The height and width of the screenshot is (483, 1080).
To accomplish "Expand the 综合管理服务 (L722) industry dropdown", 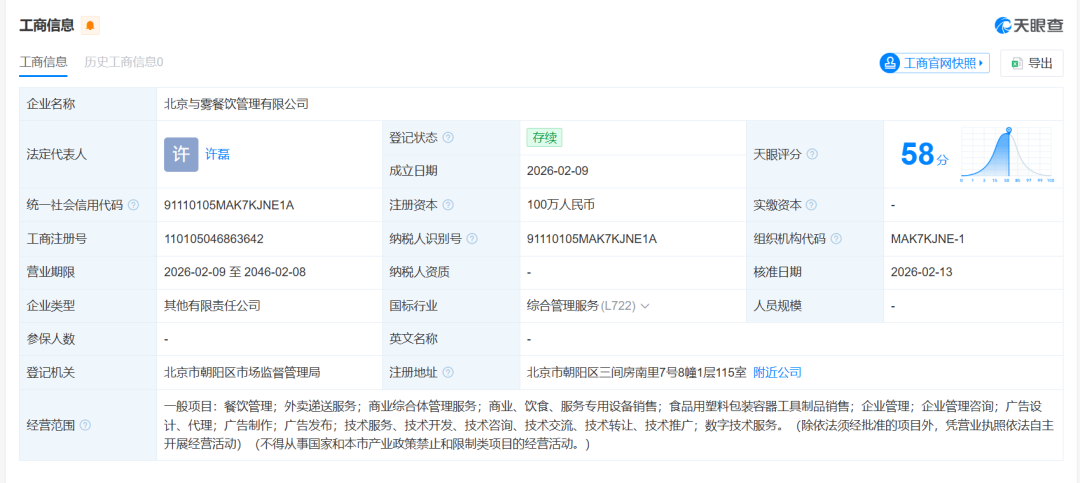I will (645, 306).
